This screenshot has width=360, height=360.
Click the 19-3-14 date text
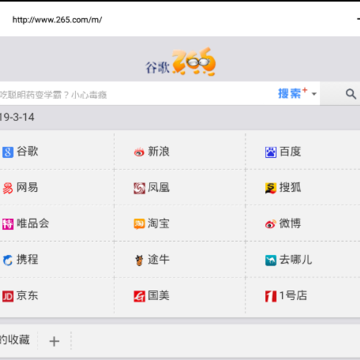click(17, 117)
